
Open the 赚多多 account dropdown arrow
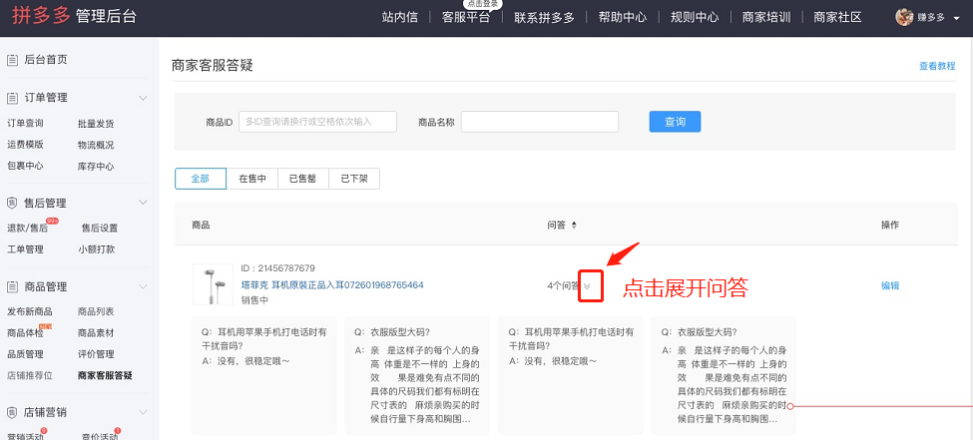tap(956, 19)
